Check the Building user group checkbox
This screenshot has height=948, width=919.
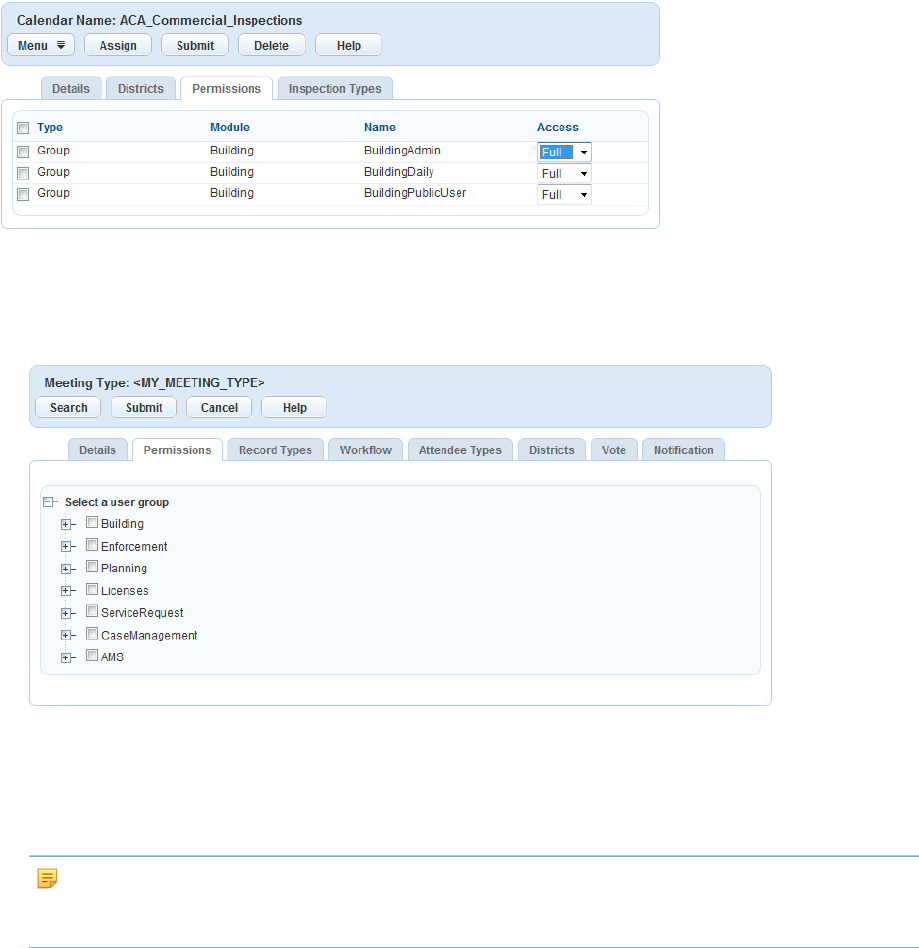pyautogui.click(x=92, y=522)
